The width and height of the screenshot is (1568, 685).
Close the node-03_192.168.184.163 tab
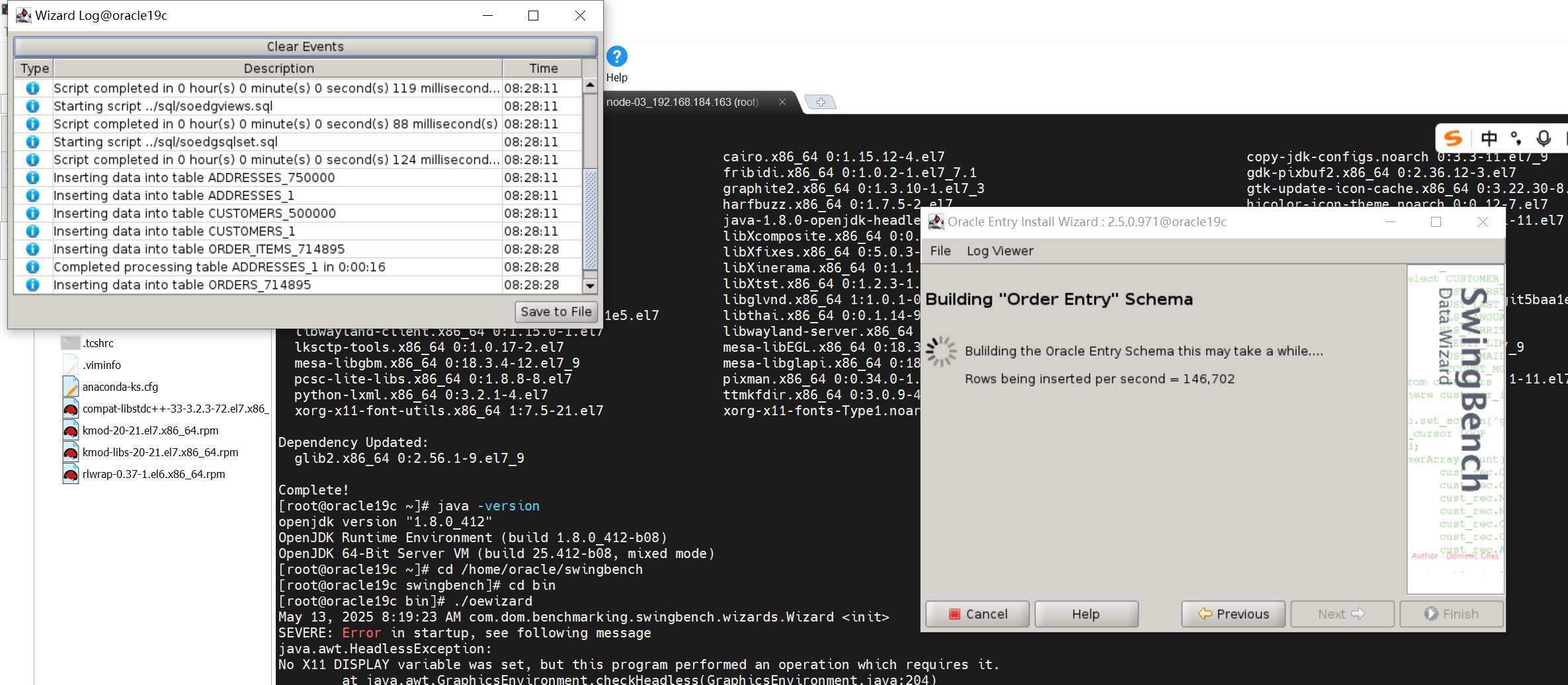(x=782, y=102)
